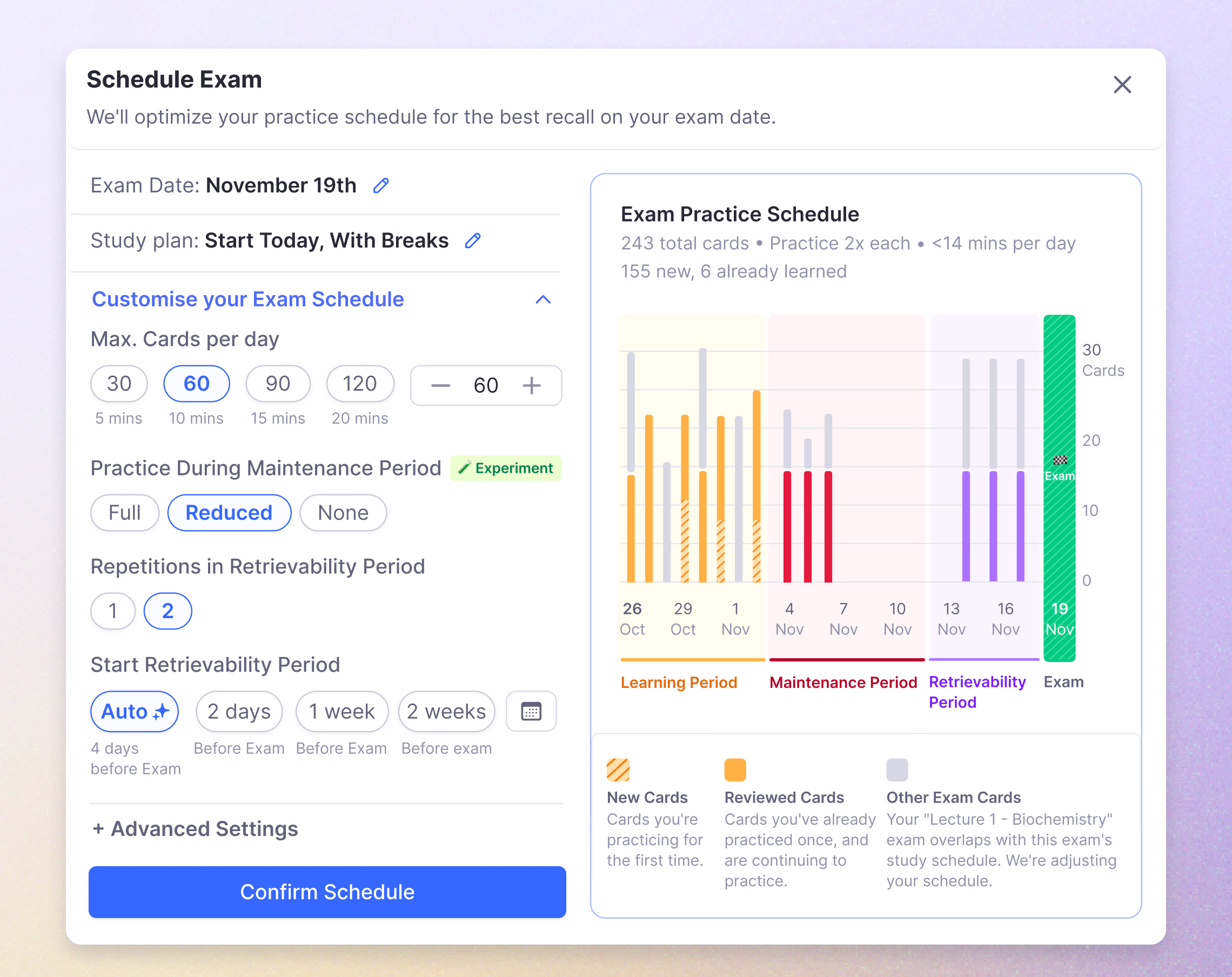Select Auto for retrievability period start
This screenshot has width=1232, height=977.
(x=135, y=711)
